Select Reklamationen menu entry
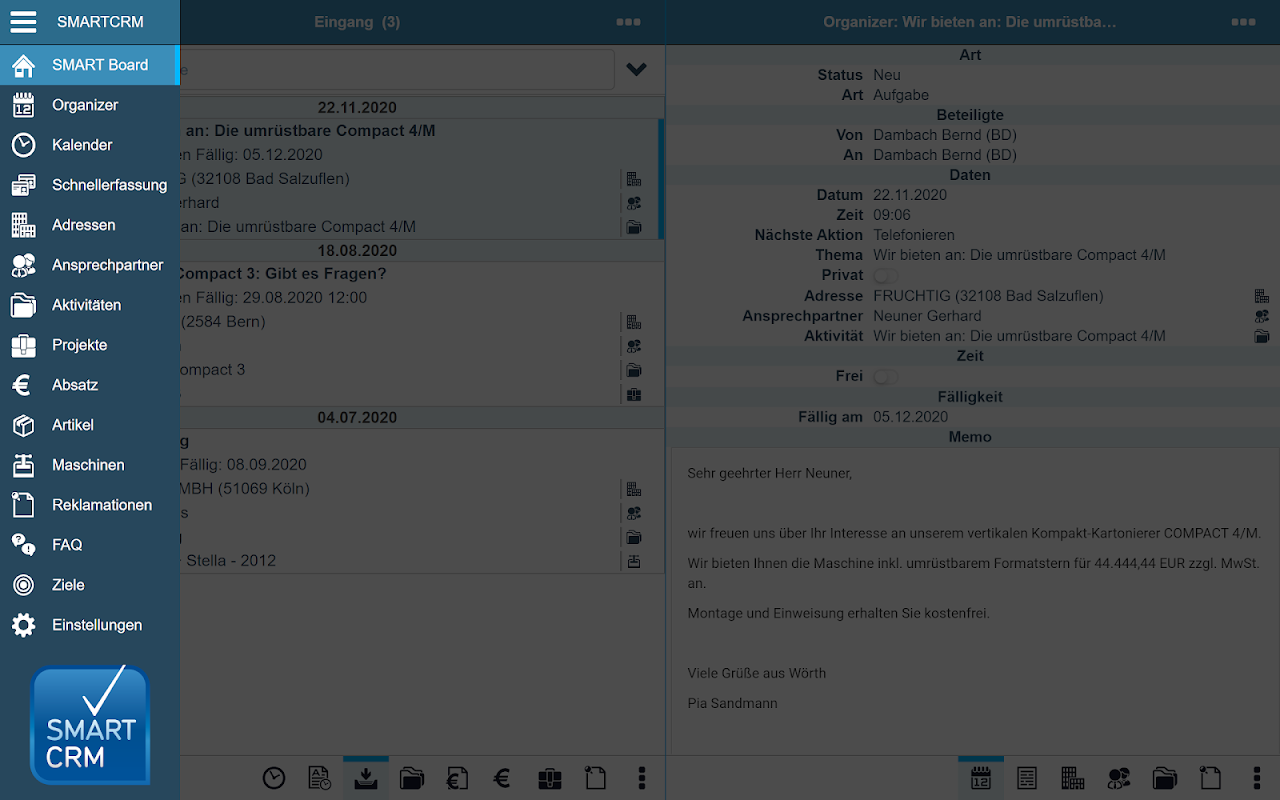Viewport: 1280px width, 800px height. click(x=90, y=505)
